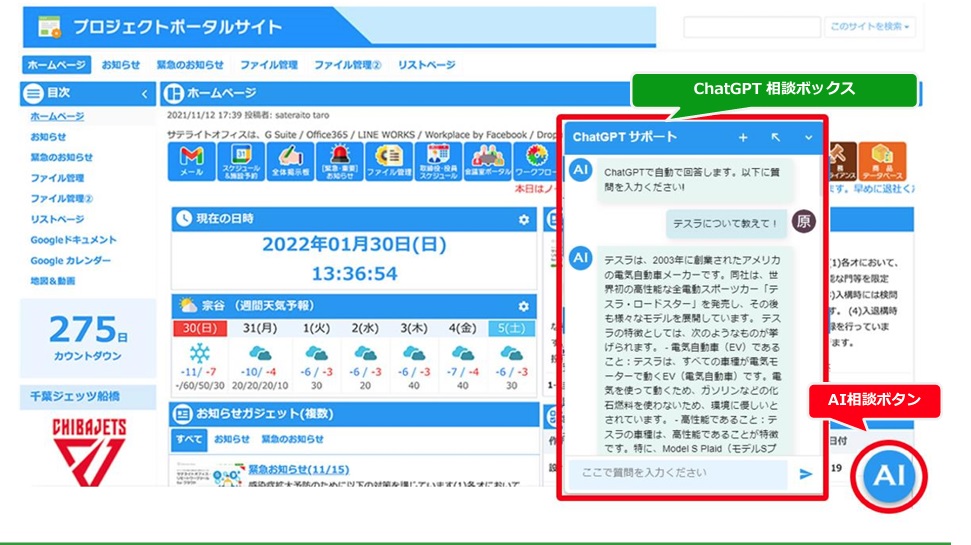Click the round AI相談 button
This screenshot has width=971, height=545.
coord(889,476)
